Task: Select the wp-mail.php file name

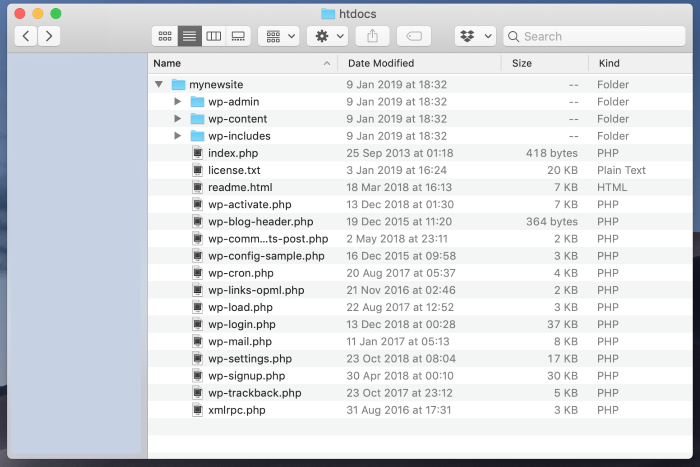Action: pos(240,342)
